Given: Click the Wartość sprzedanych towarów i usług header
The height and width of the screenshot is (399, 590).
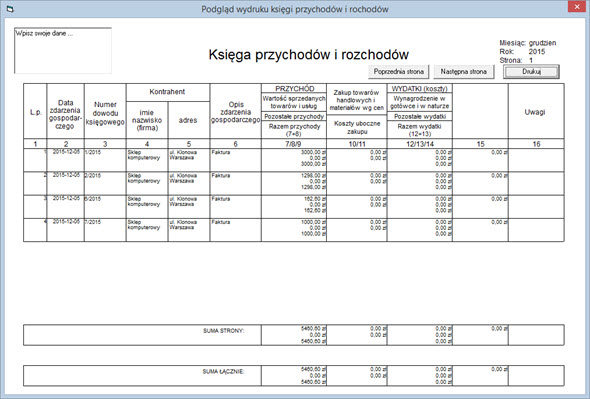Looking at the screenshot, I should click(x=294, y=102).
